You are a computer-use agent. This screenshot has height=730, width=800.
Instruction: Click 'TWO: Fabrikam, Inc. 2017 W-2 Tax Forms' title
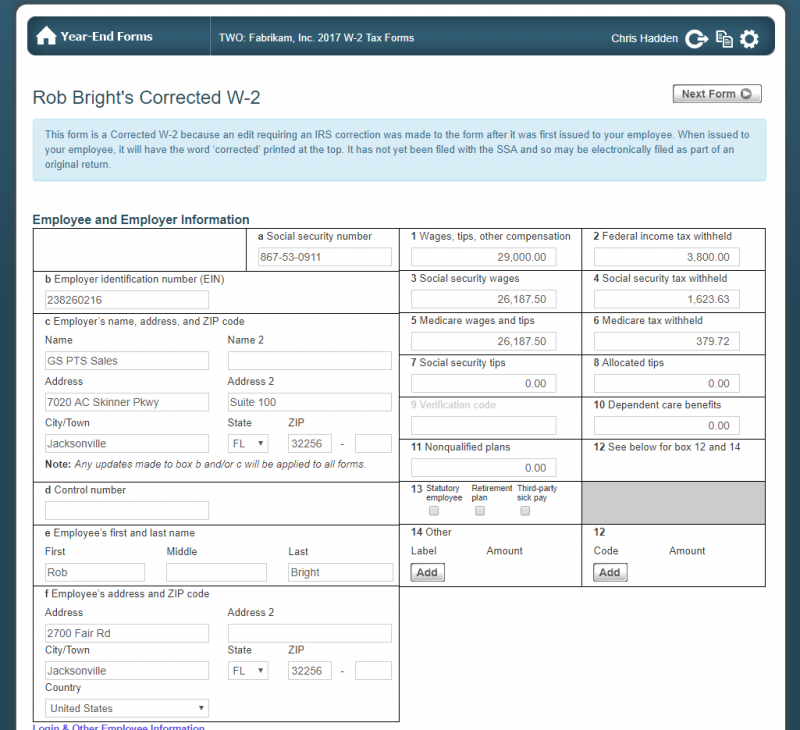316,38
